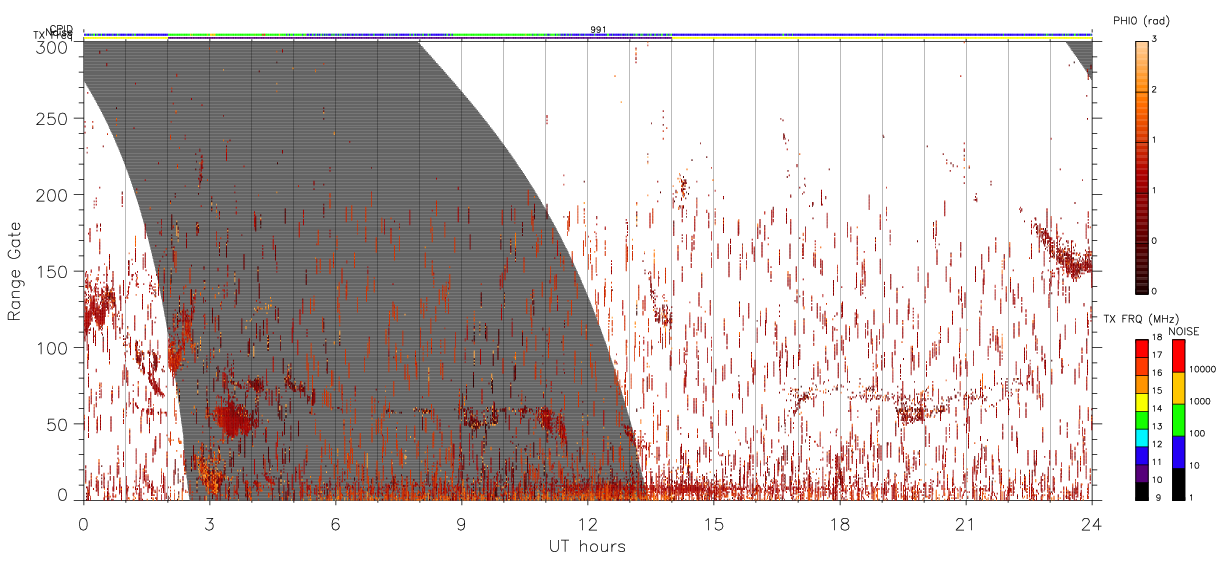Click the 14 value on TX FRQ scale
The height and width of the screenshot is (567, 1228).
point(1155,409)
